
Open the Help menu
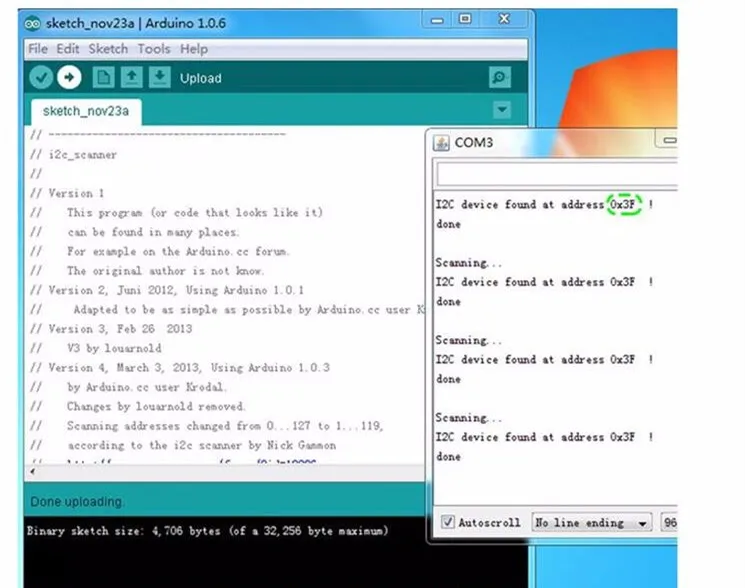point(194,49)
